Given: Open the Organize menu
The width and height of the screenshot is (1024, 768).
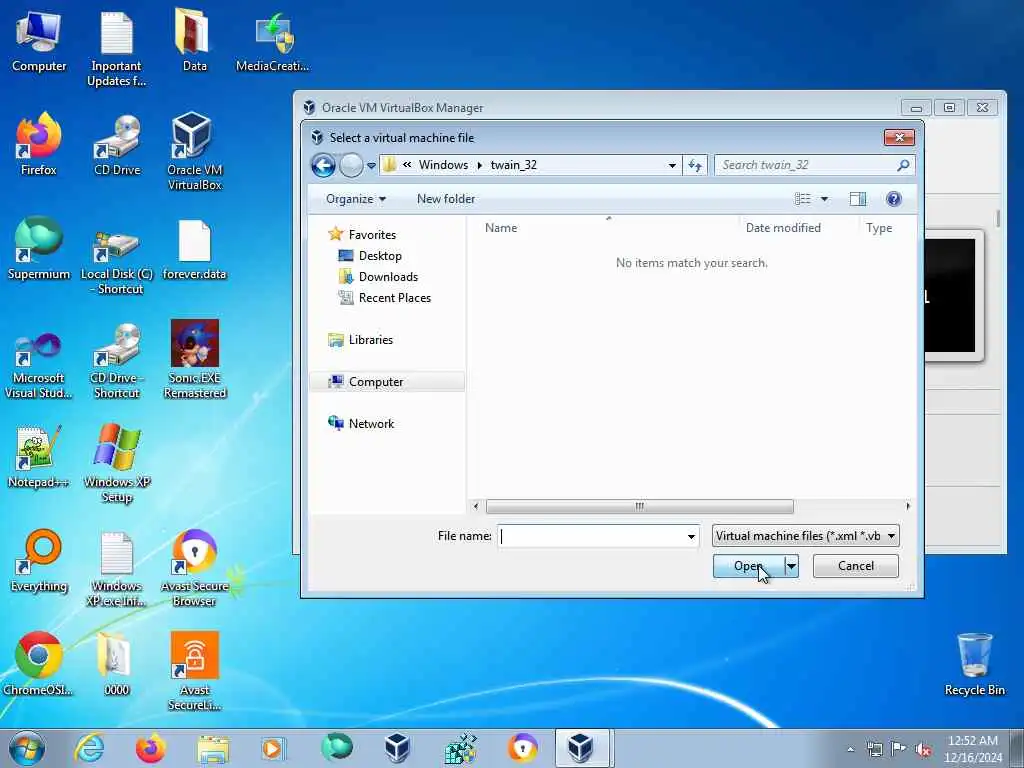Looking at the screenshot, I should click(356, 199).
